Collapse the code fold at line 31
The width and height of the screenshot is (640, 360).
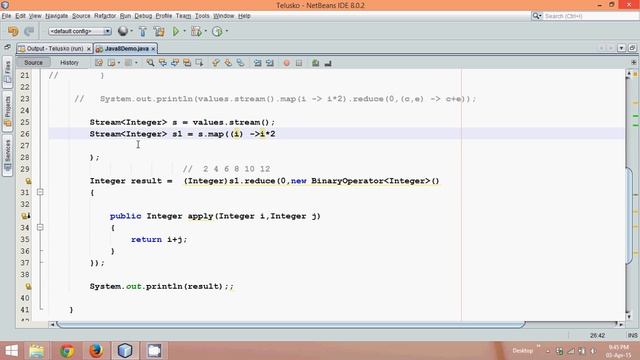tap(40, 192)
